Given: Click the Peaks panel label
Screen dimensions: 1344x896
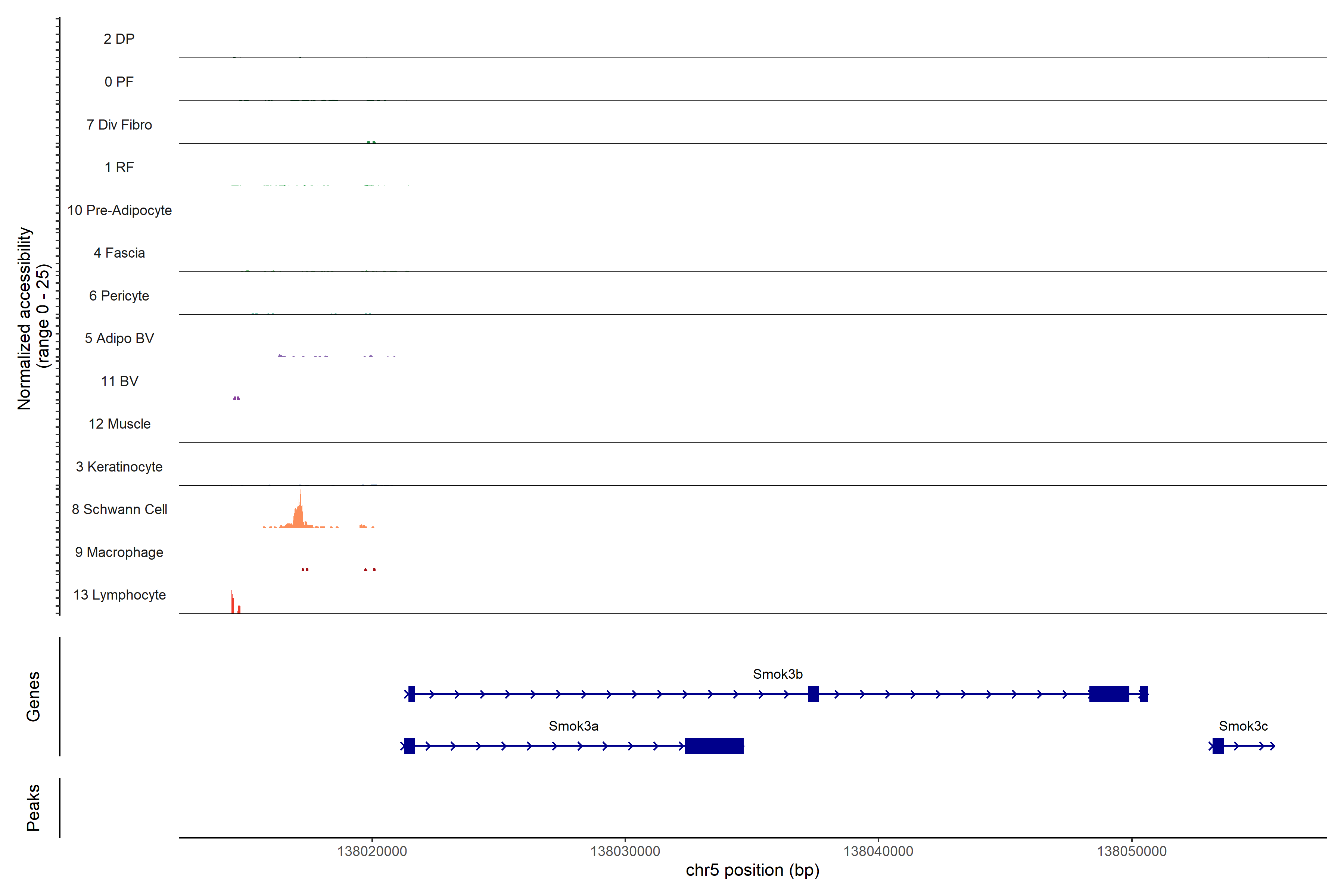Looking at the screenshot, I should point(33,808).
